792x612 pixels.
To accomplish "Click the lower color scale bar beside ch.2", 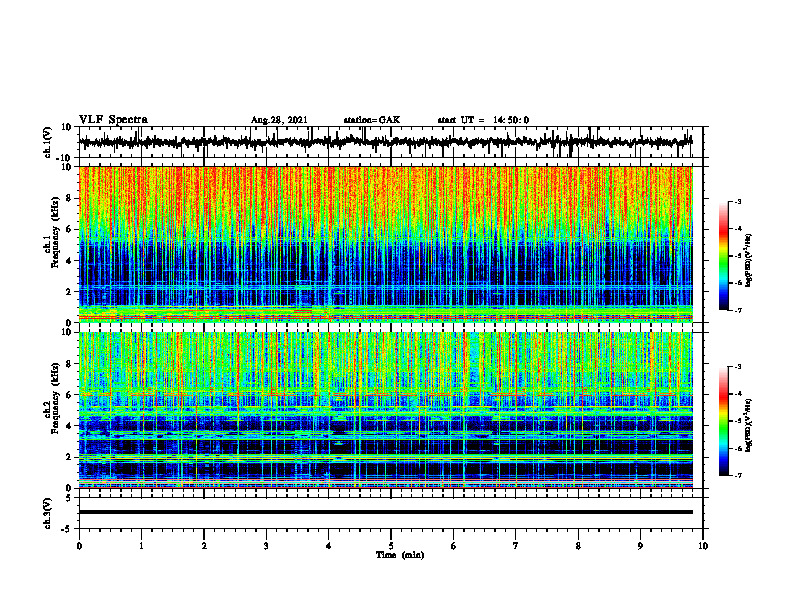I will [x=723, y=421].
